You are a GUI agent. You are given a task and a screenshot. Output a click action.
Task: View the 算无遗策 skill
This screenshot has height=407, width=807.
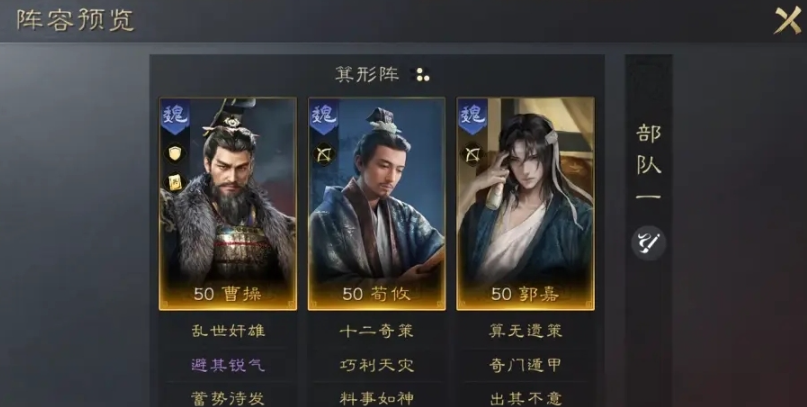click(525, 331)
